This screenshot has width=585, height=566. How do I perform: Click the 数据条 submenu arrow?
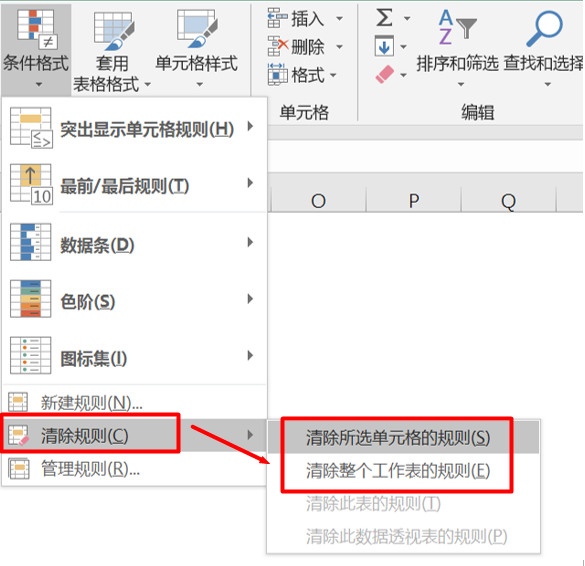point(250,242)
